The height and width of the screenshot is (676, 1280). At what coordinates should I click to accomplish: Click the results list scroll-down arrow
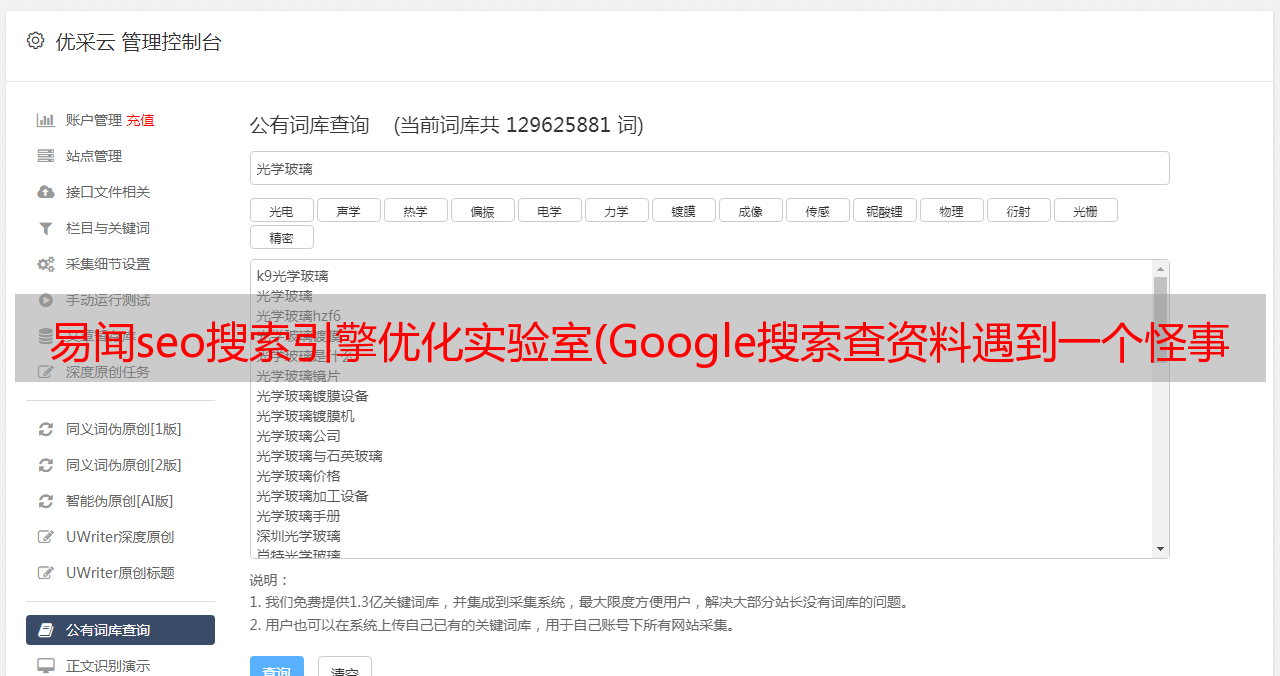pos(1160,549)
